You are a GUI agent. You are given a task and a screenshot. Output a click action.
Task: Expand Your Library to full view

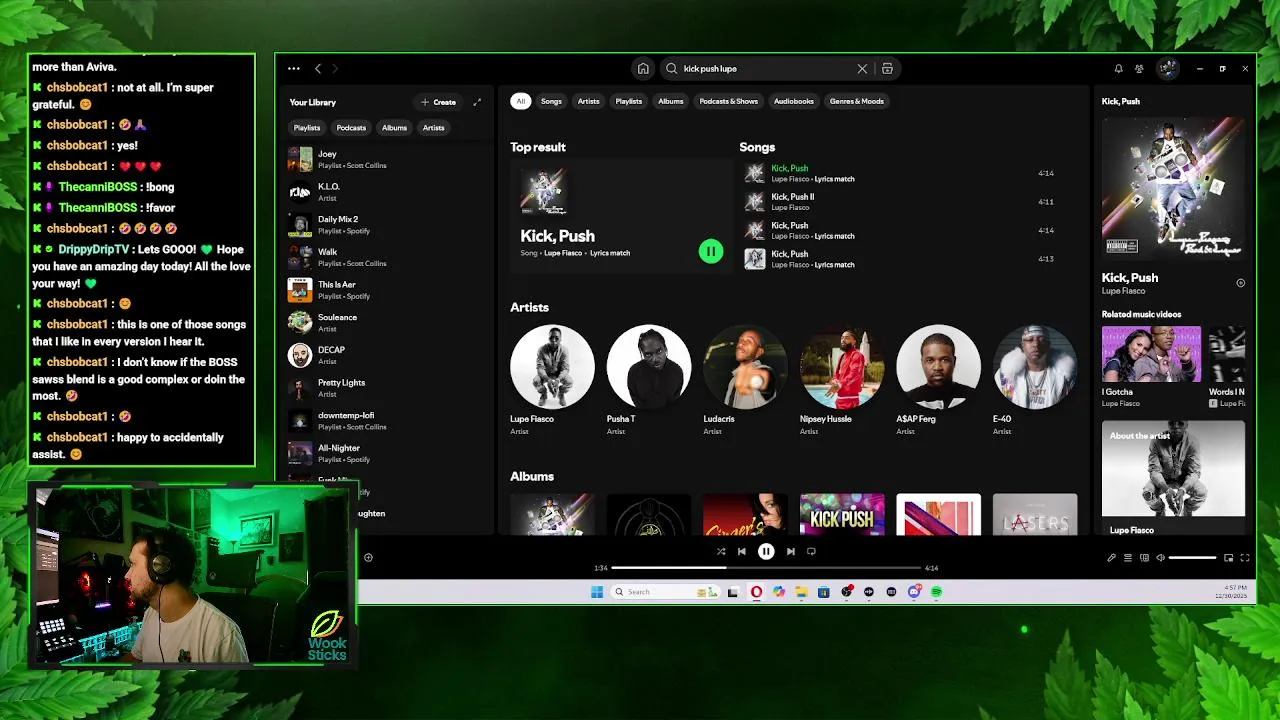pos(477,102)
